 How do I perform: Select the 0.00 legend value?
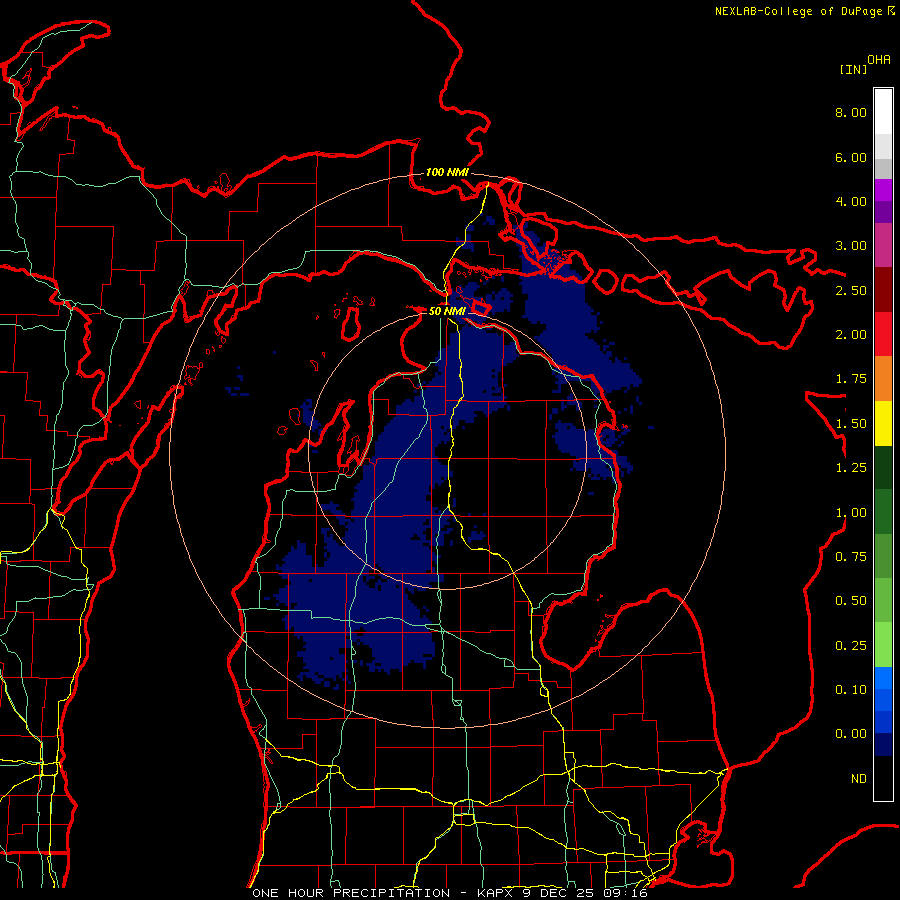pos(851,734)
